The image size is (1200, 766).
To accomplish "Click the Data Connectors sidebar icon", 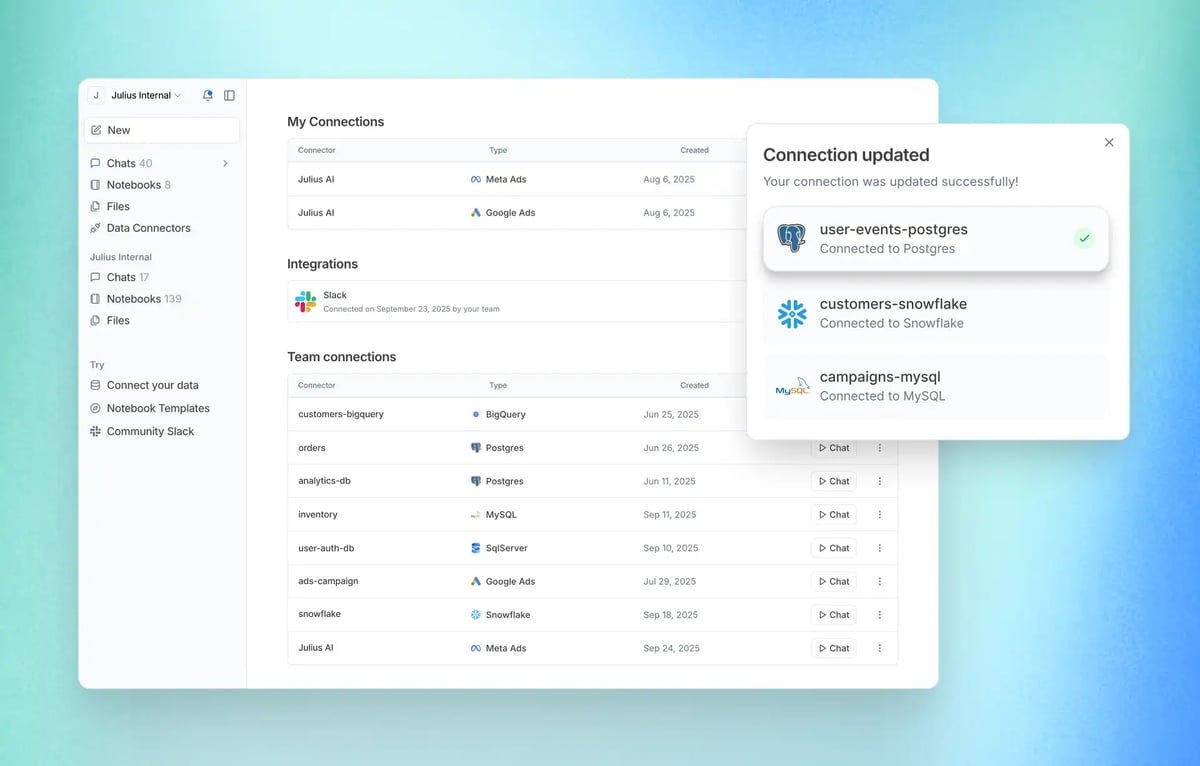I will (x=95, y=228).
